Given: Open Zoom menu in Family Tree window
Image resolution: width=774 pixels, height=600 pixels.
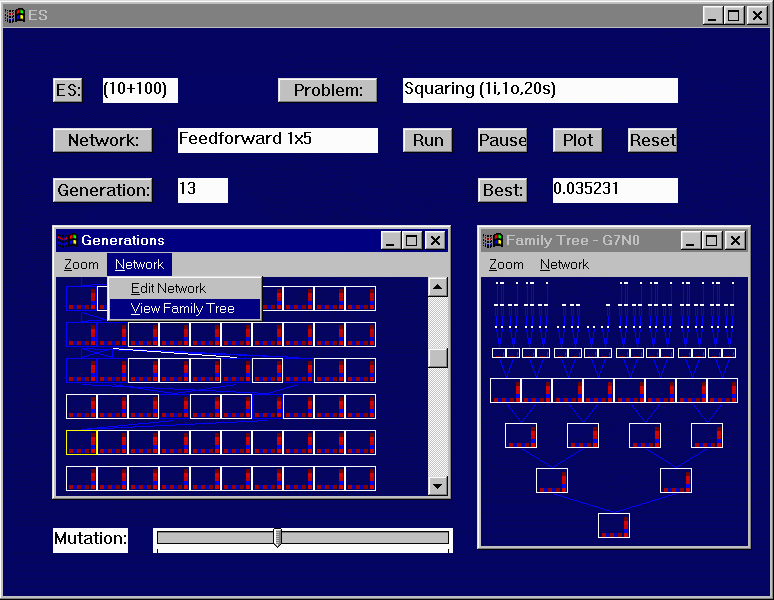Looking at the screenshot, I should (x=506, y=264).
